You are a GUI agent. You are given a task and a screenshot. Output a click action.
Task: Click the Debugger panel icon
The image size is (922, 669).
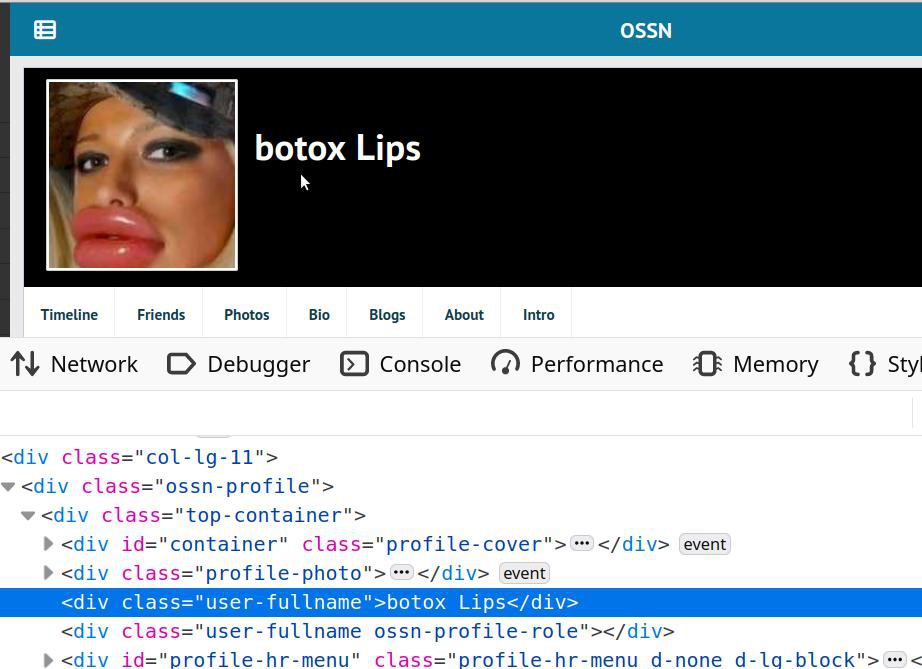pos(181,364)
